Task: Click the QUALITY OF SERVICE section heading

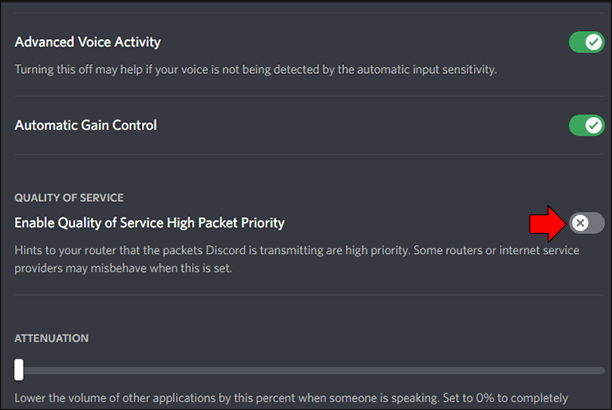Action: pos(69,198)
